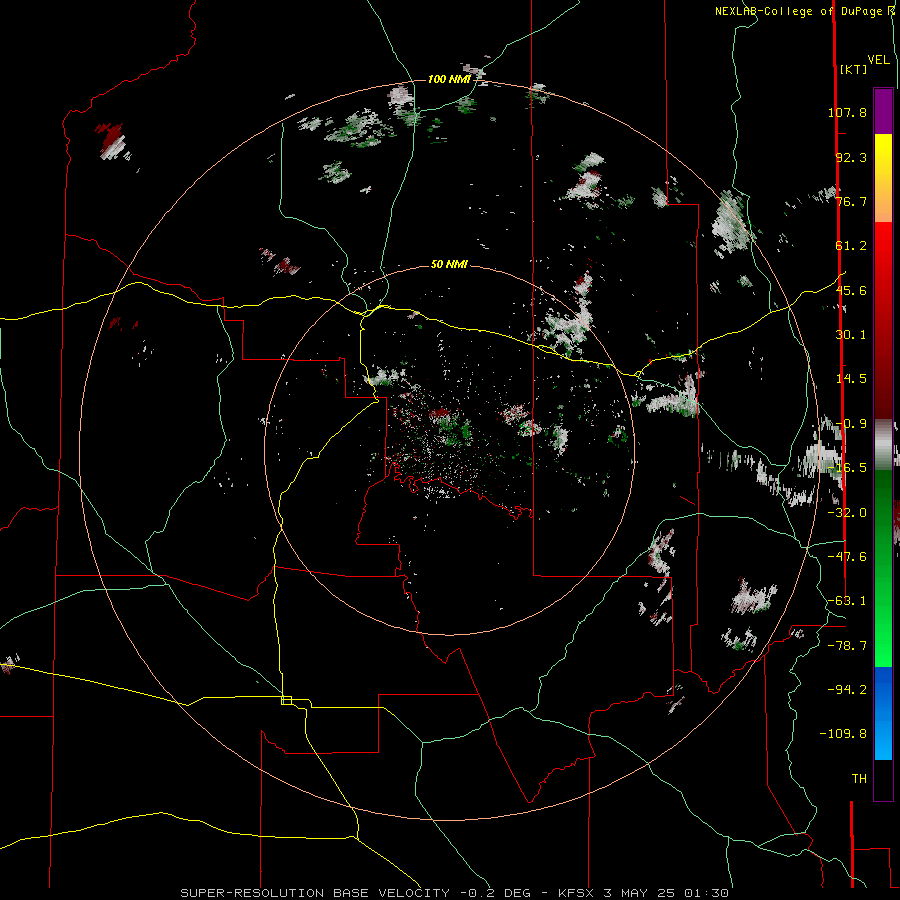Click the 14.5 velocity scale value
Image resolution: width=900 pixels, height=900 pixels.
(851, 379)
